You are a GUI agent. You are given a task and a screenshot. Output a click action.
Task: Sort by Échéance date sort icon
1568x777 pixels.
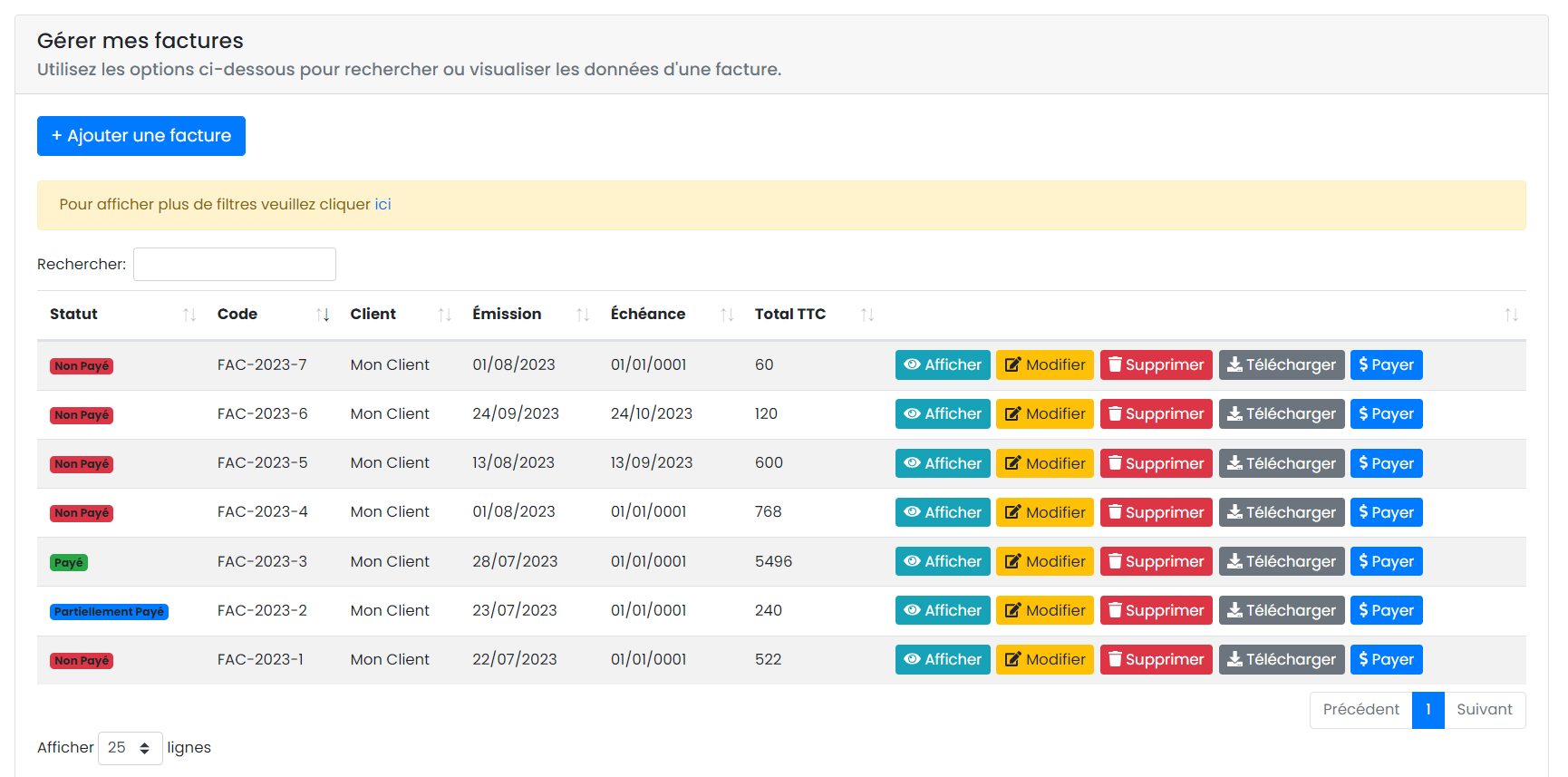coord(727,315)
